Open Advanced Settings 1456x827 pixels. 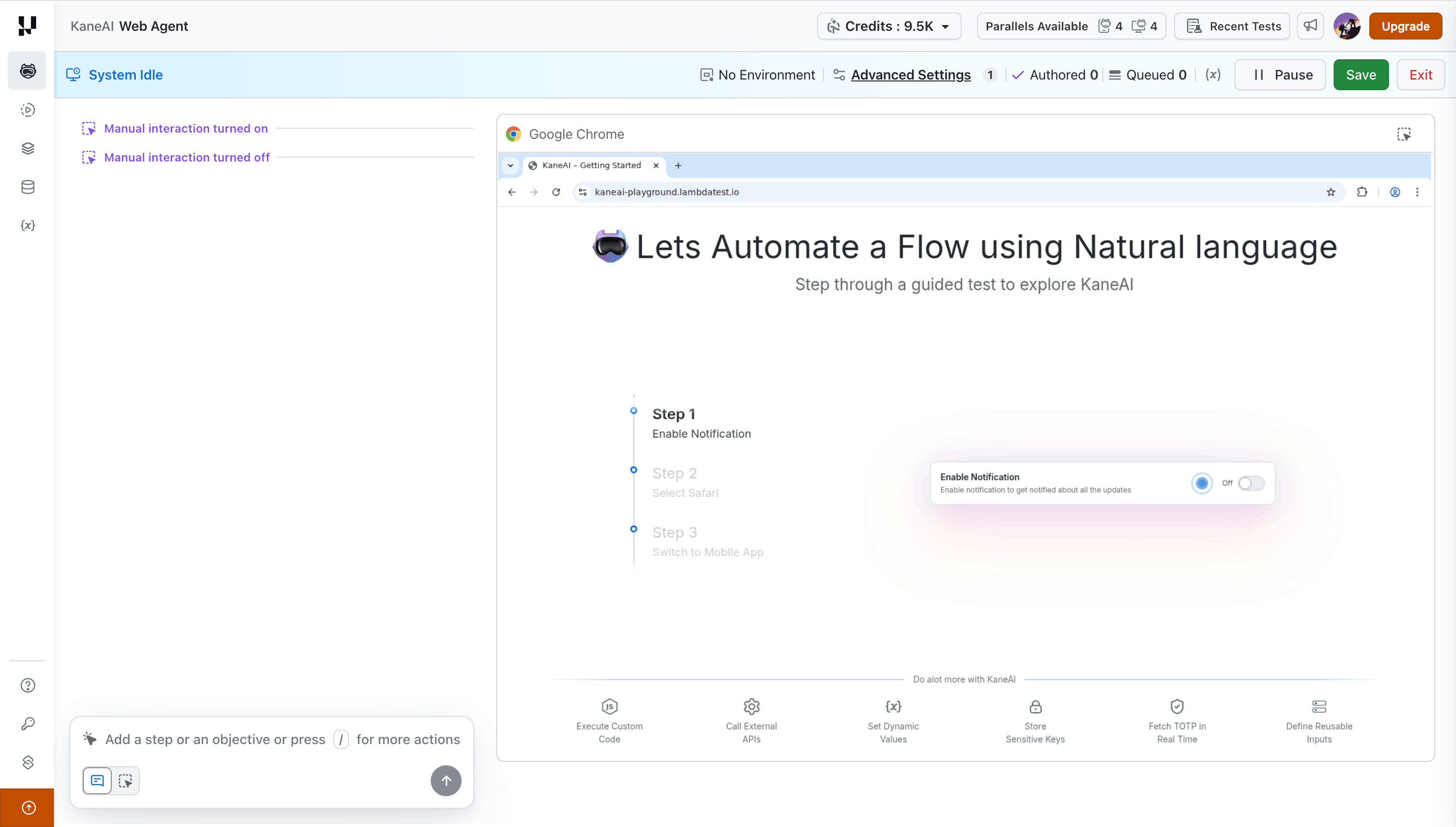click(x=911, y=74)
